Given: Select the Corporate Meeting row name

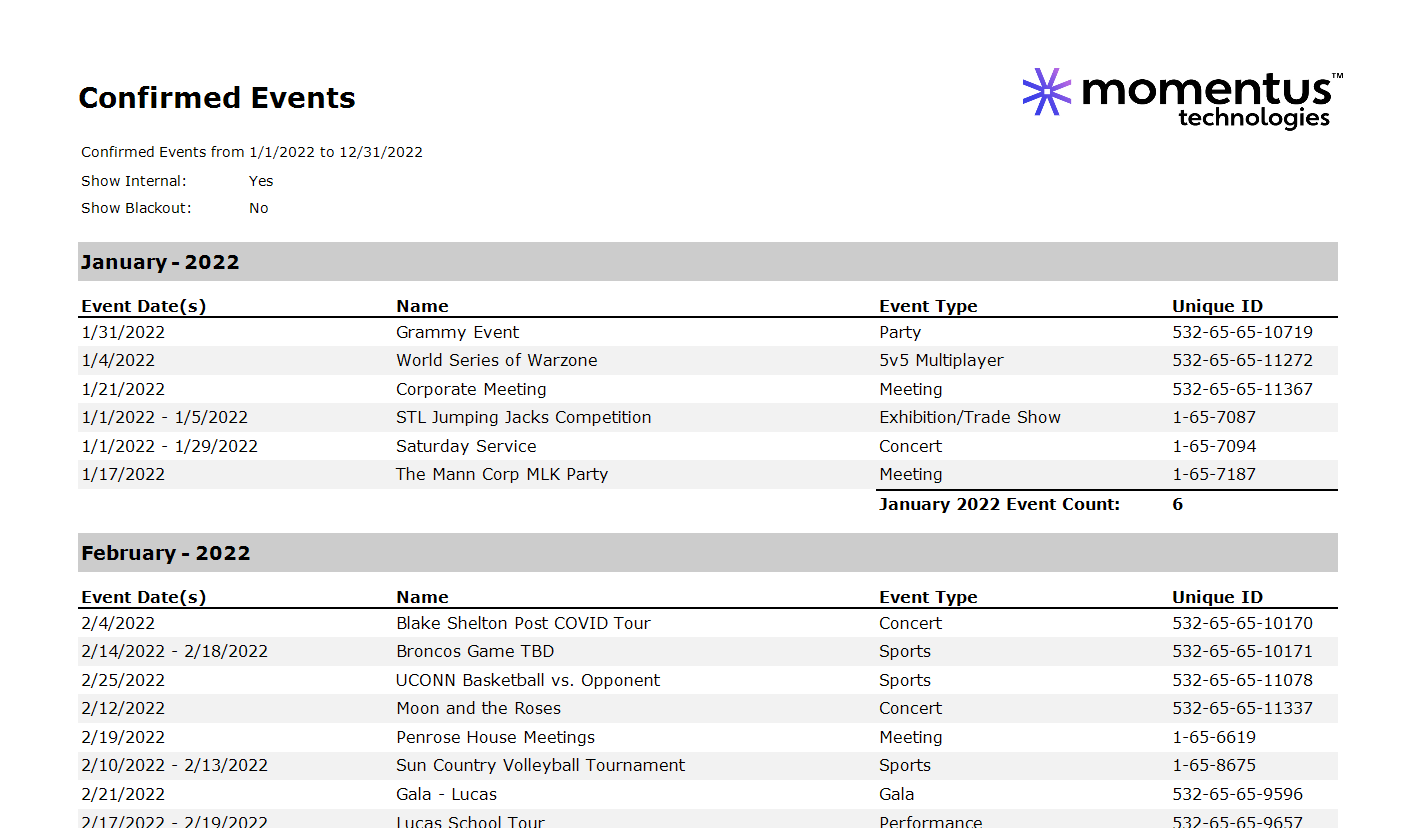Looking at the screenshot, I should [x=471, y=389].
